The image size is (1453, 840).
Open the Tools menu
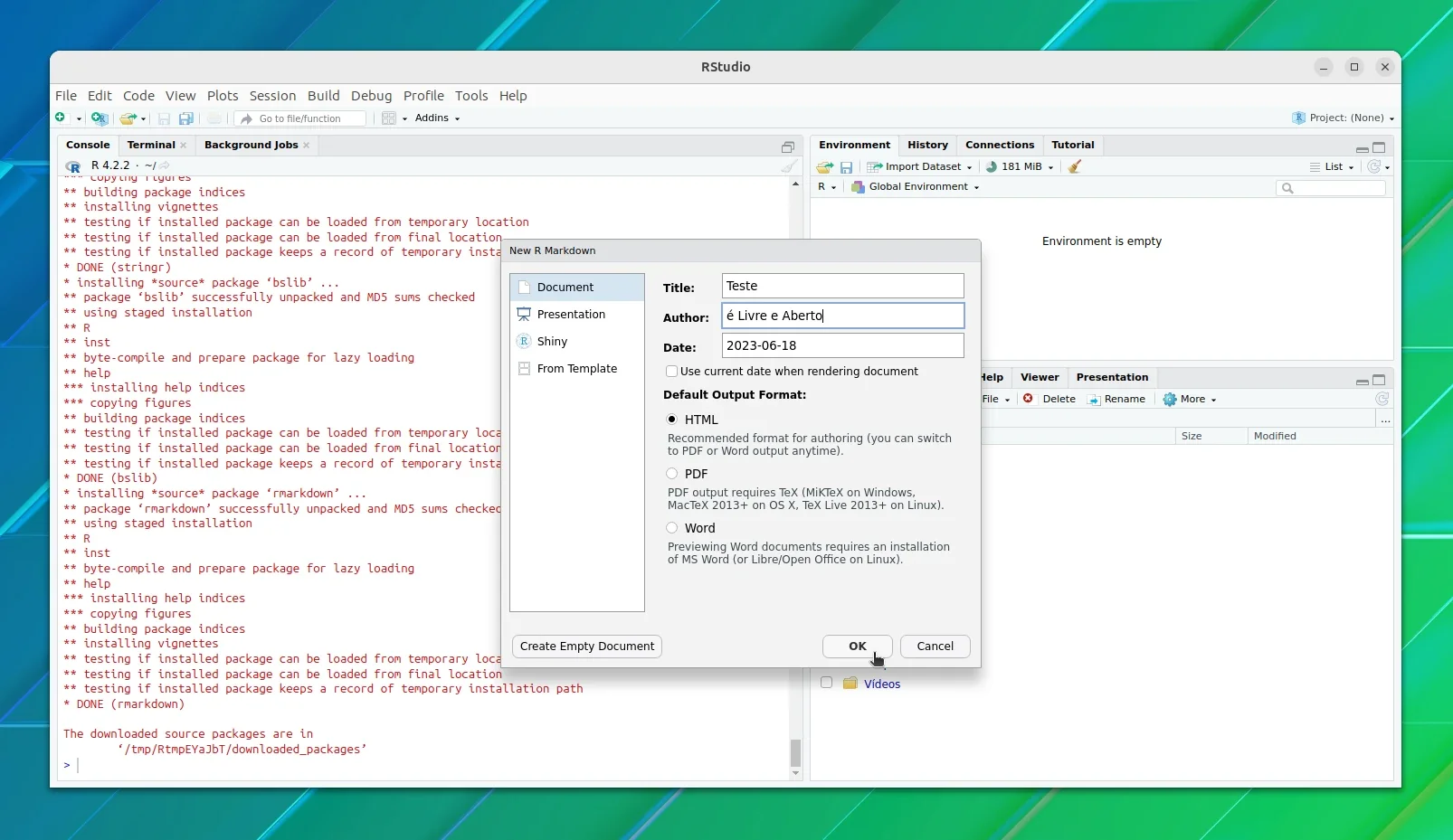click(471, 96)
